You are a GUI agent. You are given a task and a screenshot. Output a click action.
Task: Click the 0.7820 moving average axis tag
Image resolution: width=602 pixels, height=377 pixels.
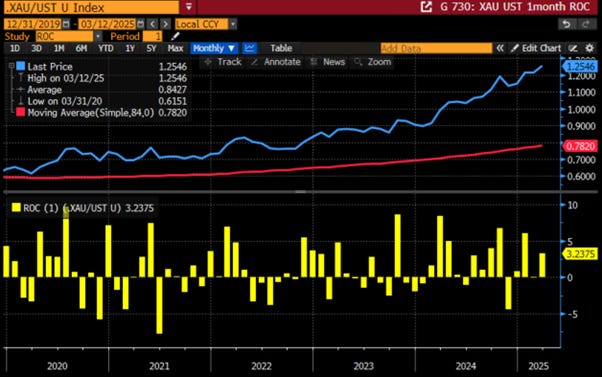(x=580, y=146)
